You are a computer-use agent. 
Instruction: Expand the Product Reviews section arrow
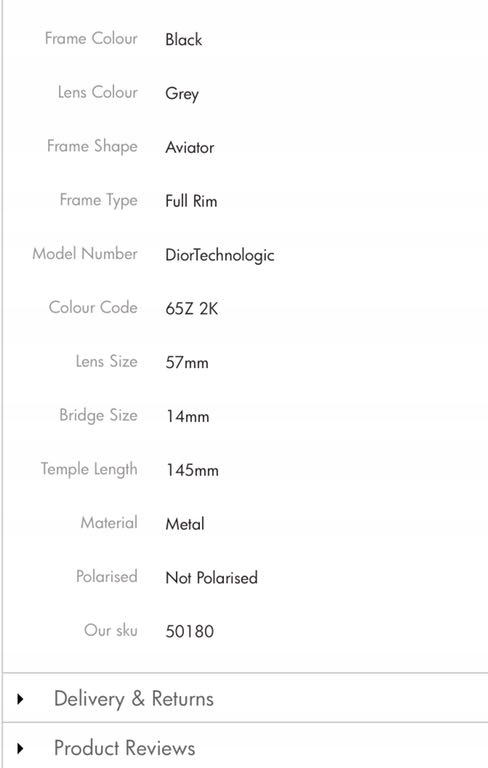click(x=20, y=748)
